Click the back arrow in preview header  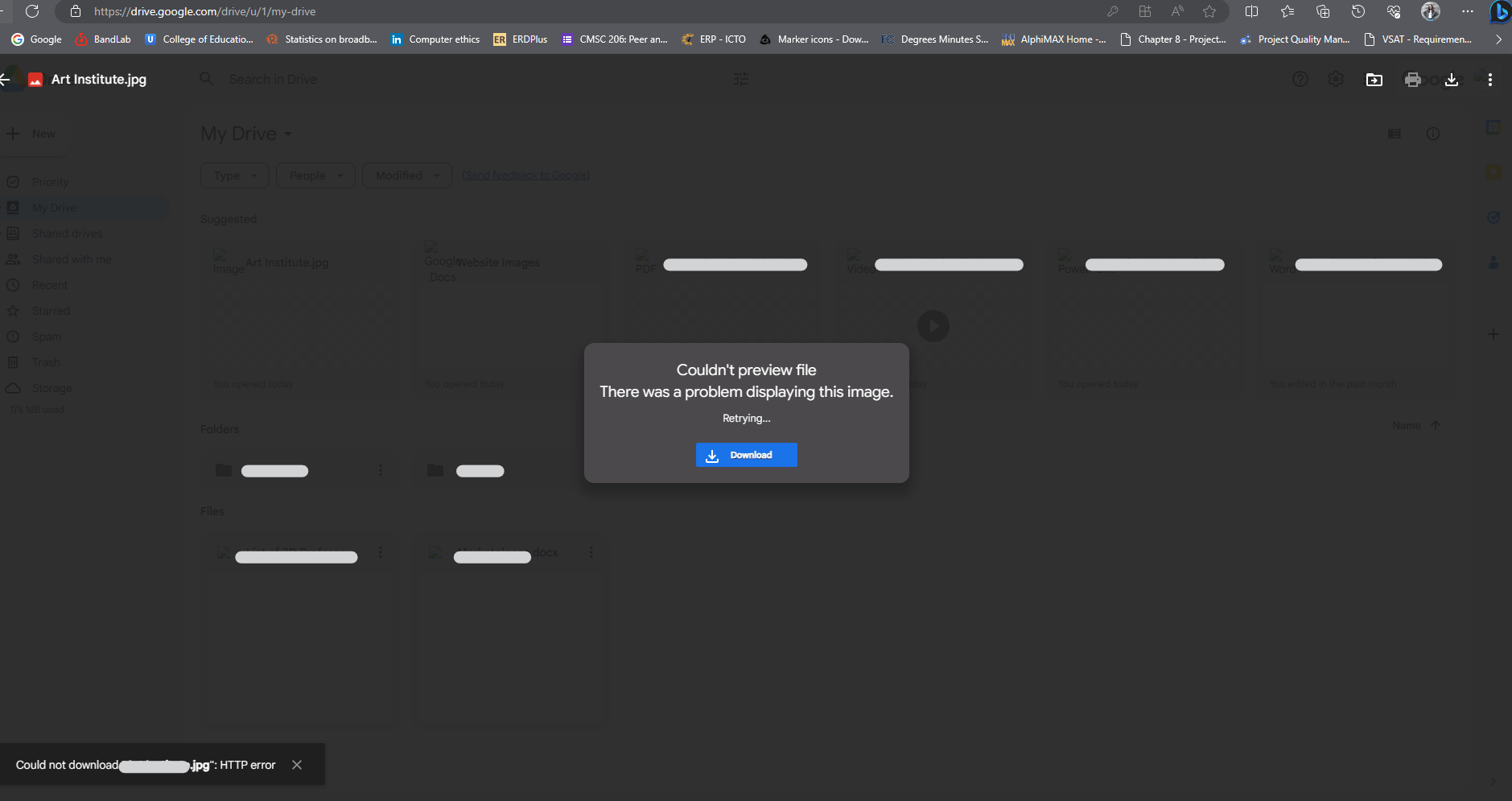[5, 79]
